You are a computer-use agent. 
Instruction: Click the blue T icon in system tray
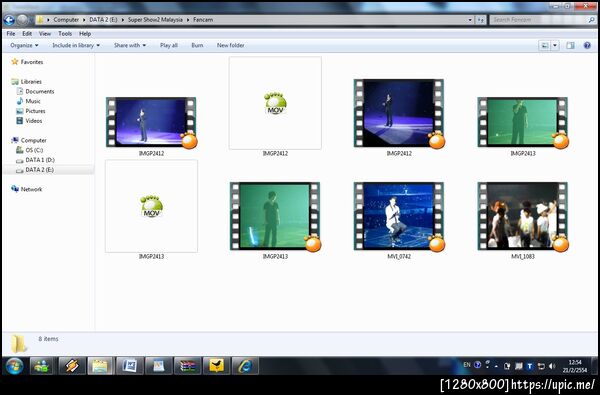pyautogui.click(x=530, y=366)
